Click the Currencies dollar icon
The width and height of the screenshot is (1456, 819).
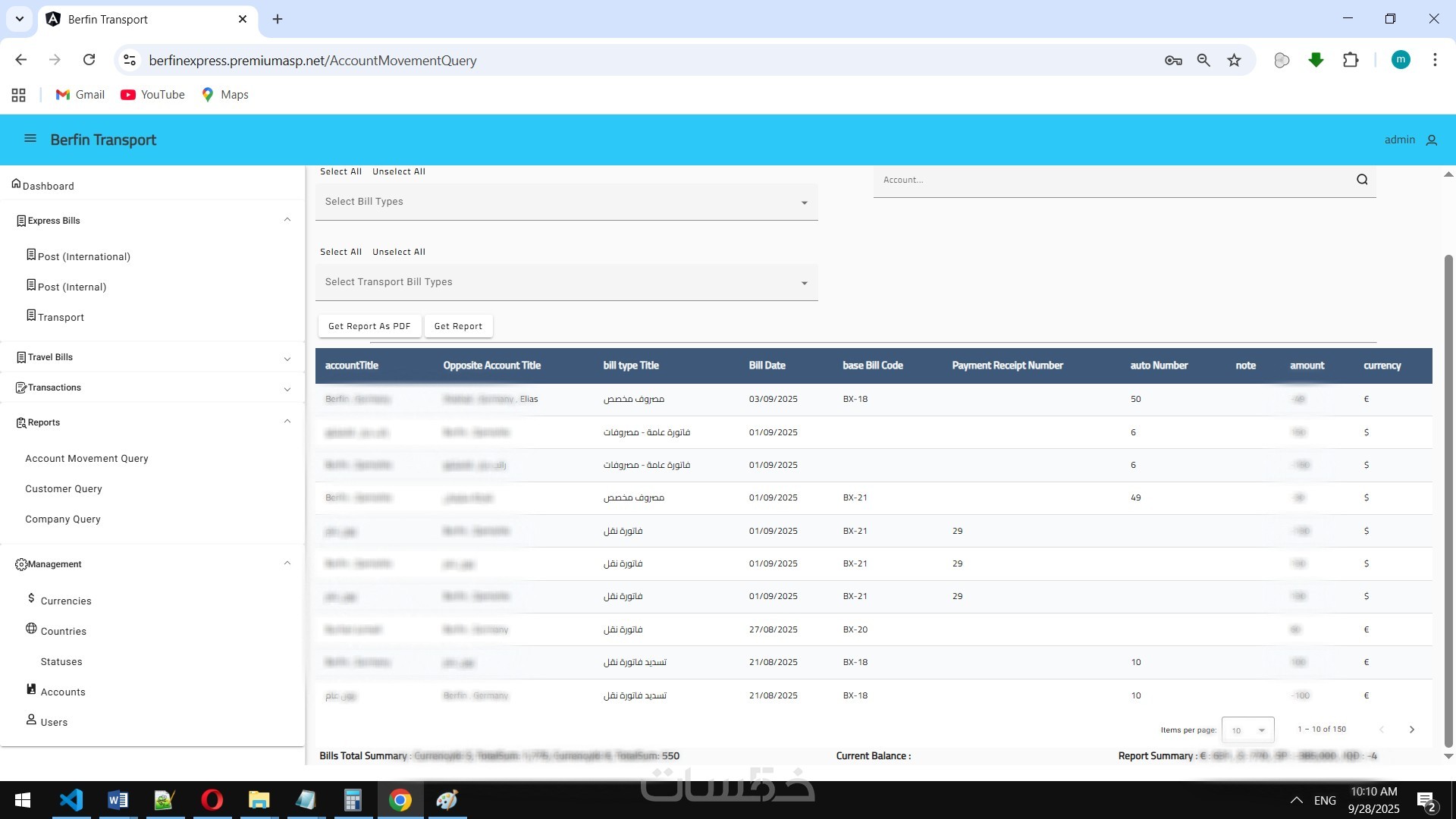click(x=31, y=598)
